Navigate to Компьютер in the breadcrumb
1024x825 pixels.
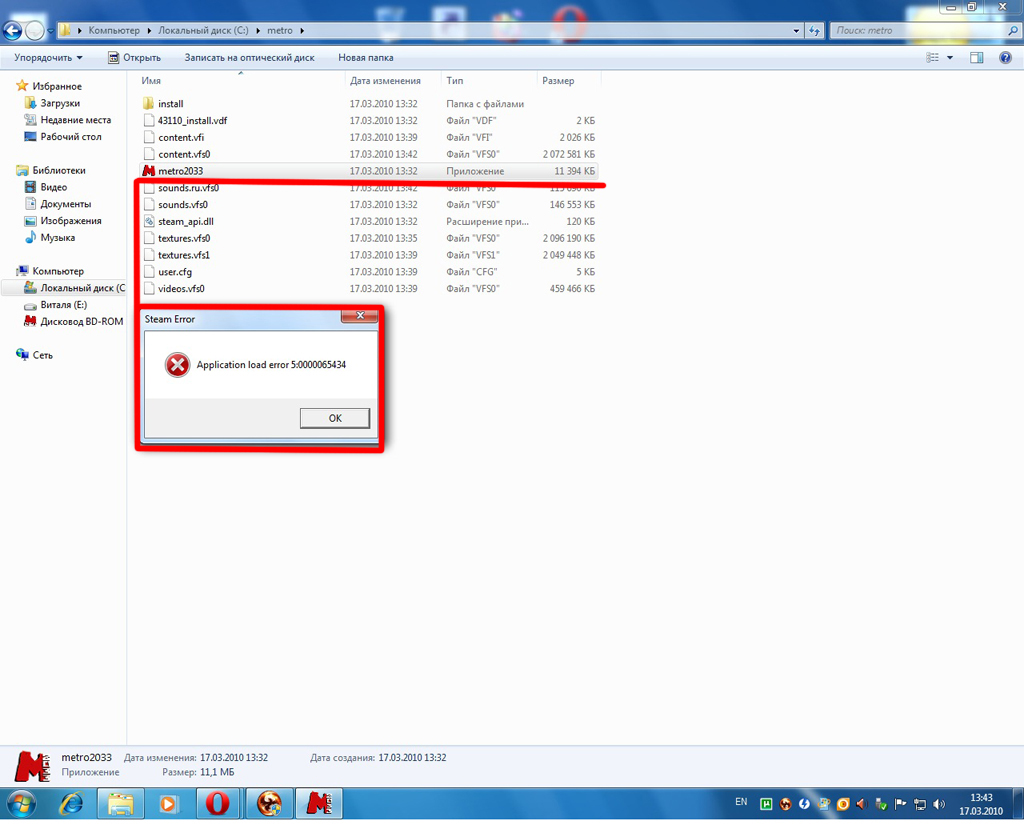click(114, 31)
